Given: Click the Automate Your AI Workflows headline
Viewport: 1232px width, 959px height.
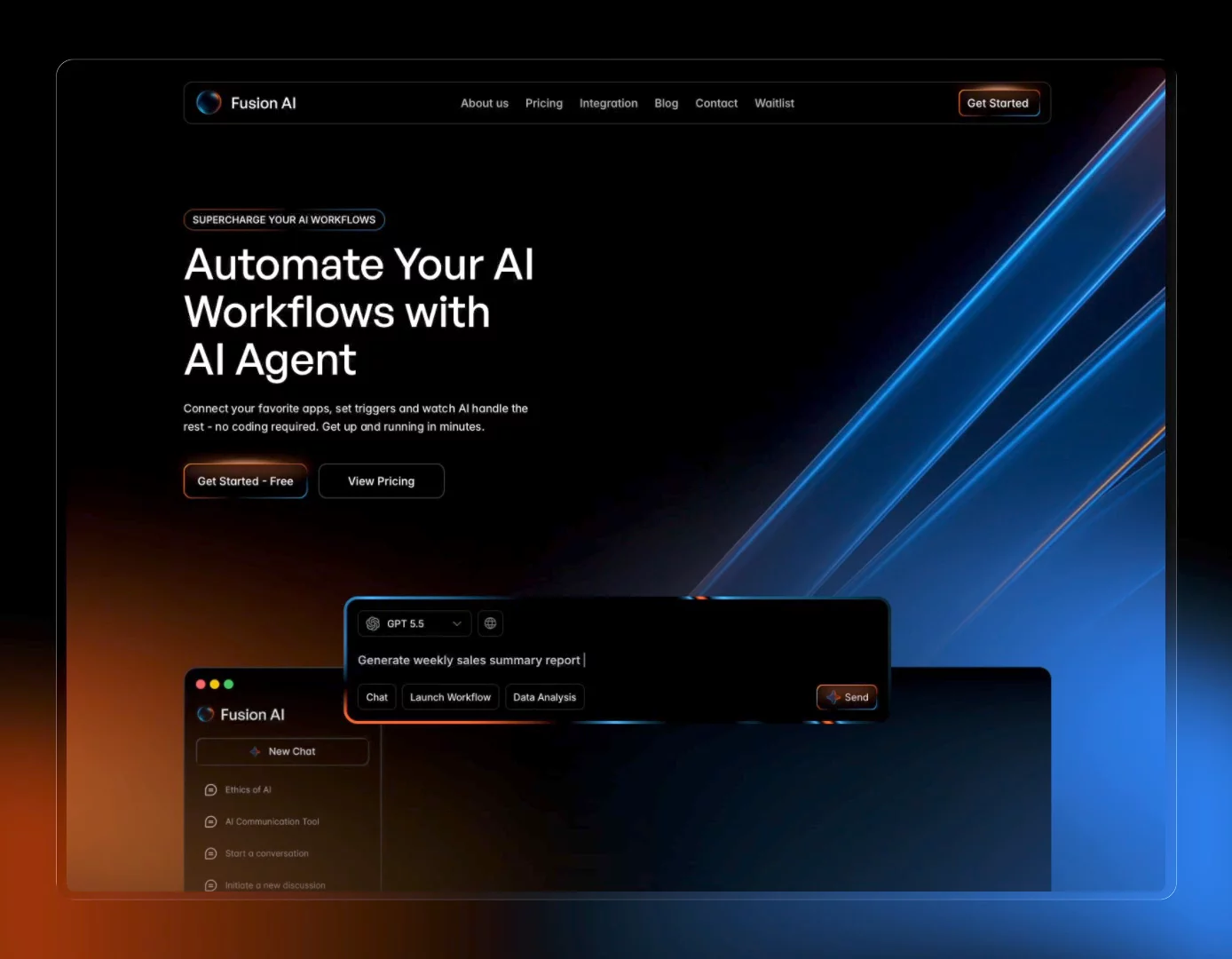Looking at the screenshot, I should pyautogui.click(x=359, y=313).
